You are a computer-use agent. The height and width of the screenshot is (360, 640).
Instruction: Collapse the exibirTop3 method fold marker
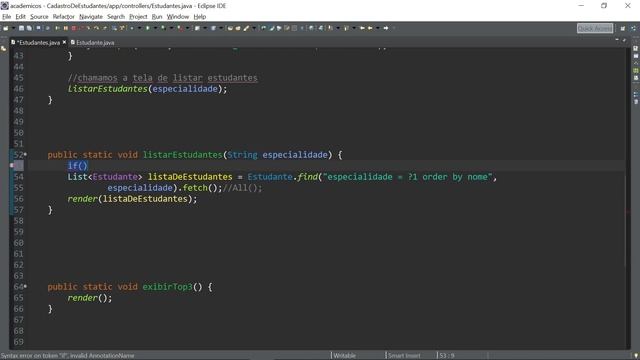tap(25, 286)
